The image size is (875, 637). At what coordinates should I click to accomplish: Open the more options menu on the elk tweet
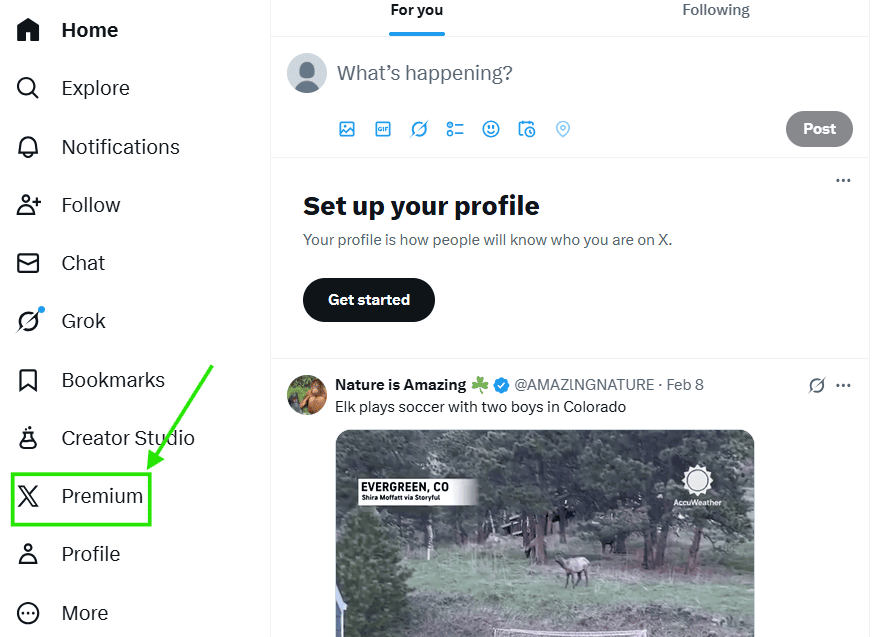(844, 385)
